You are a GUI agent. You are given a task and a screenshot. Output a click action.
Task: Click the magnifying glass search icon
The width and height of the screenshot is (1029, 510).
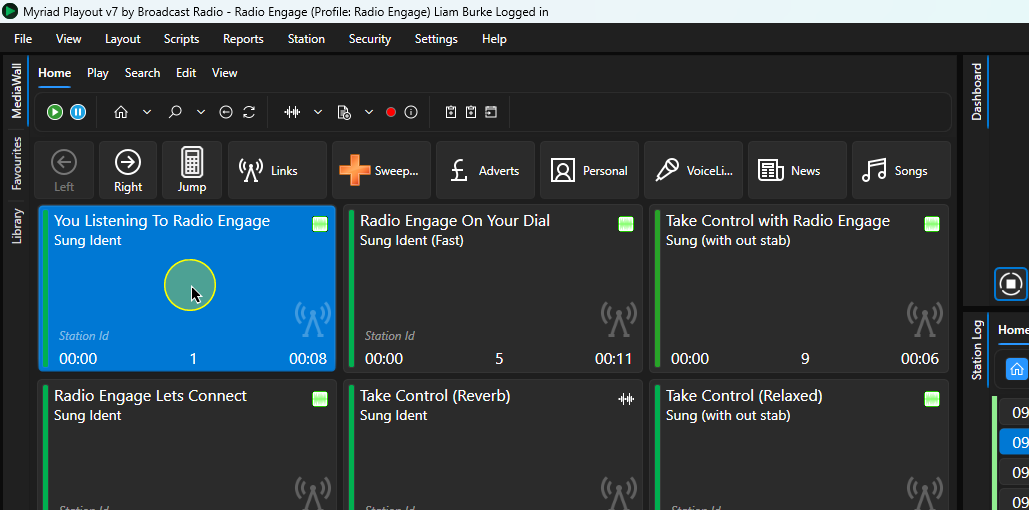175,112
